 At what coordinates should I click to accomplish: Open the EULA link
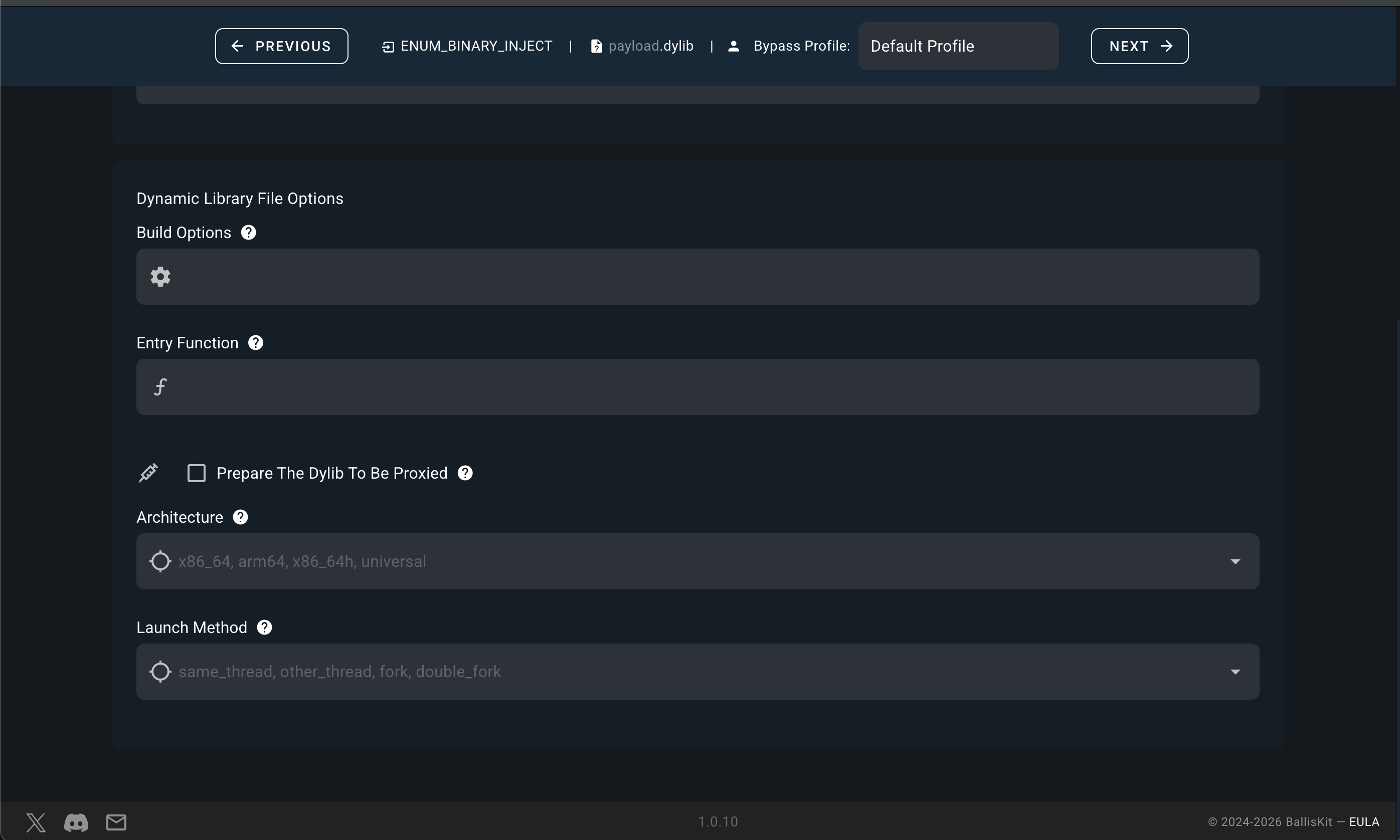click(x=1364, y=822)
